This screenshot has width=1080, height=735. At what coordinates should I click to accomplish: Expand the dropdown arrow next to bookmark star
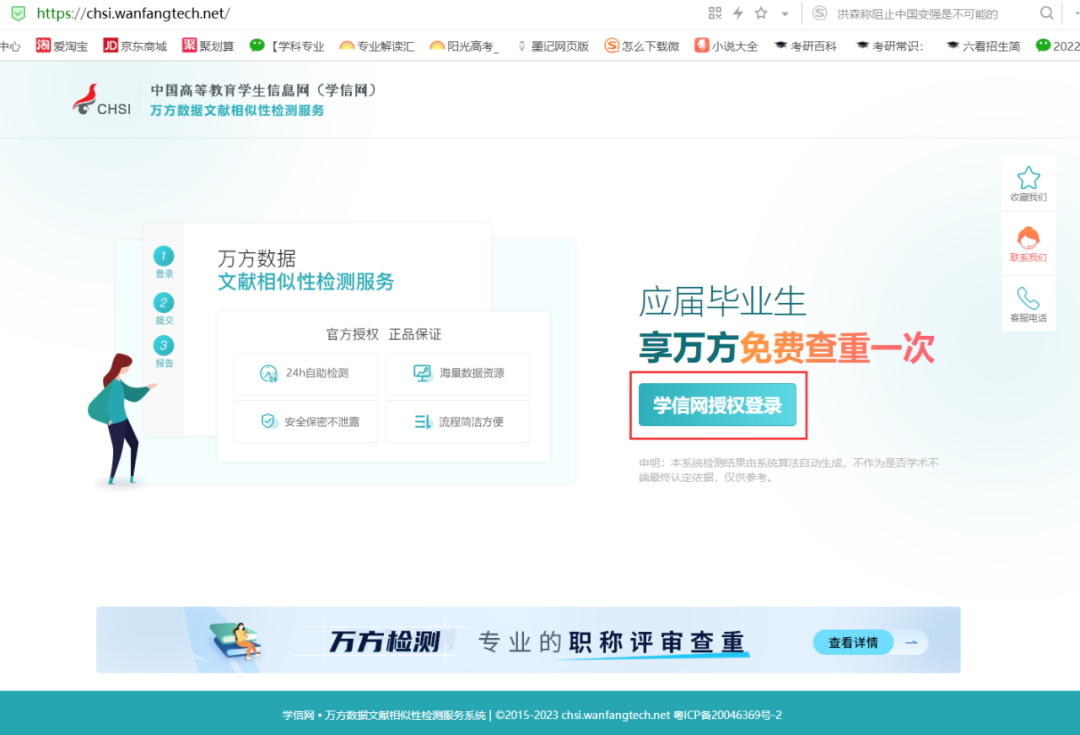(x=785, y=14)
